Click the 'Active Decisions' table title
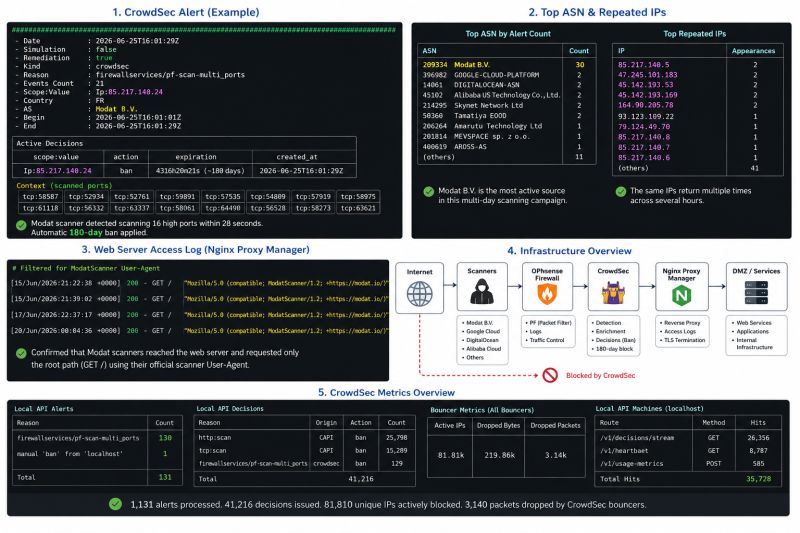 click(x=49, y=143)
